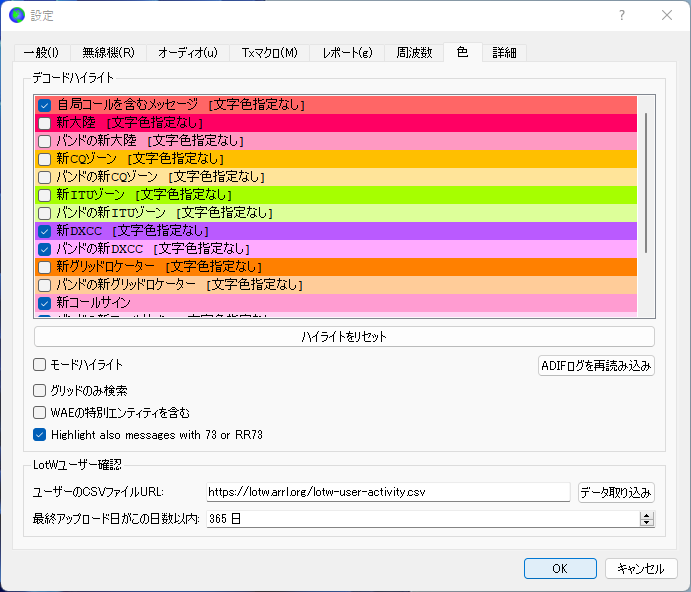Switch to the 無線機(R) tab
The width and height of the screenshot is (691, 592).
click(x=108, y=52)
